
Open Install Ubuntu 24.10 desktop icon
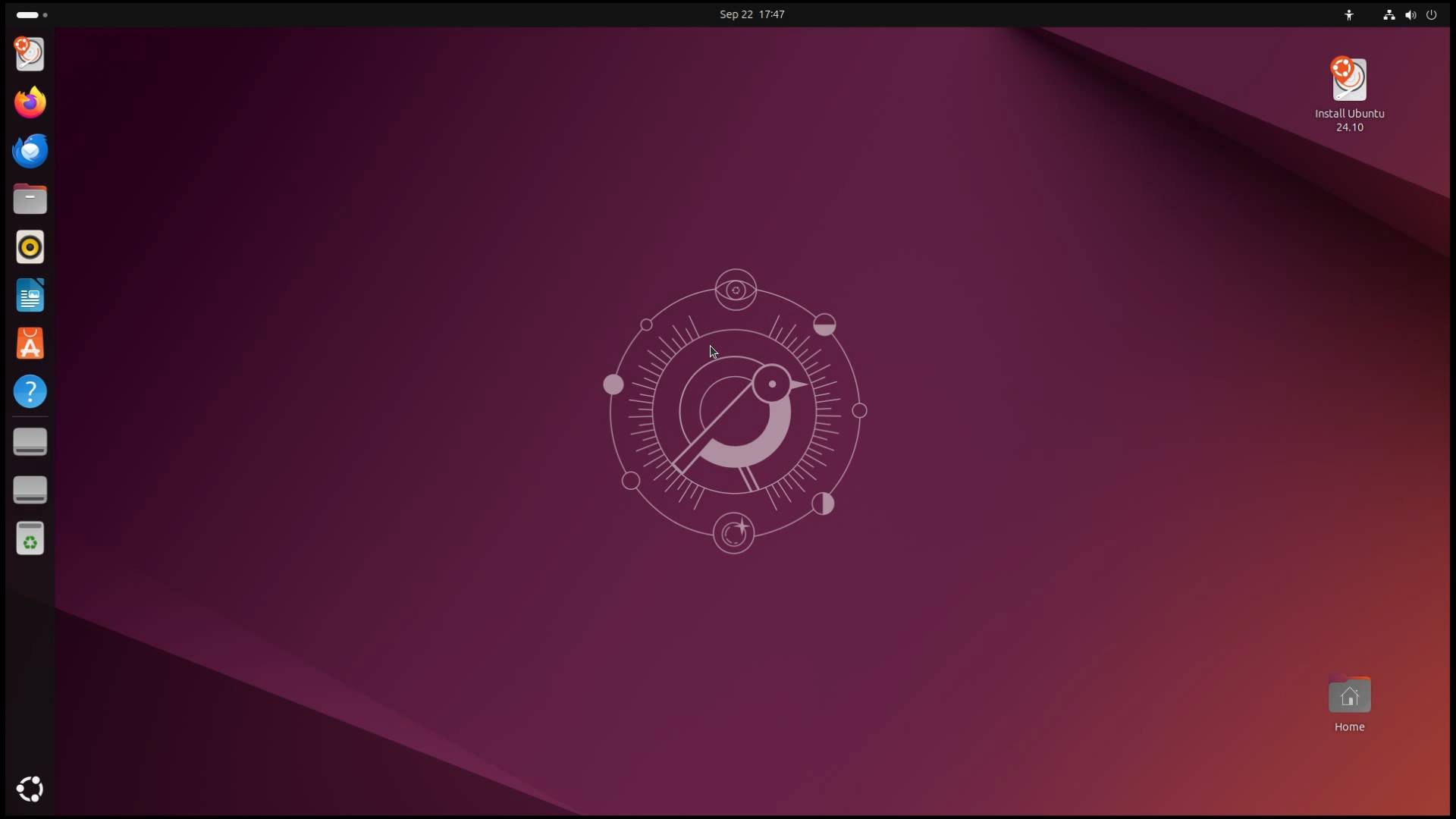point(1349,94)
